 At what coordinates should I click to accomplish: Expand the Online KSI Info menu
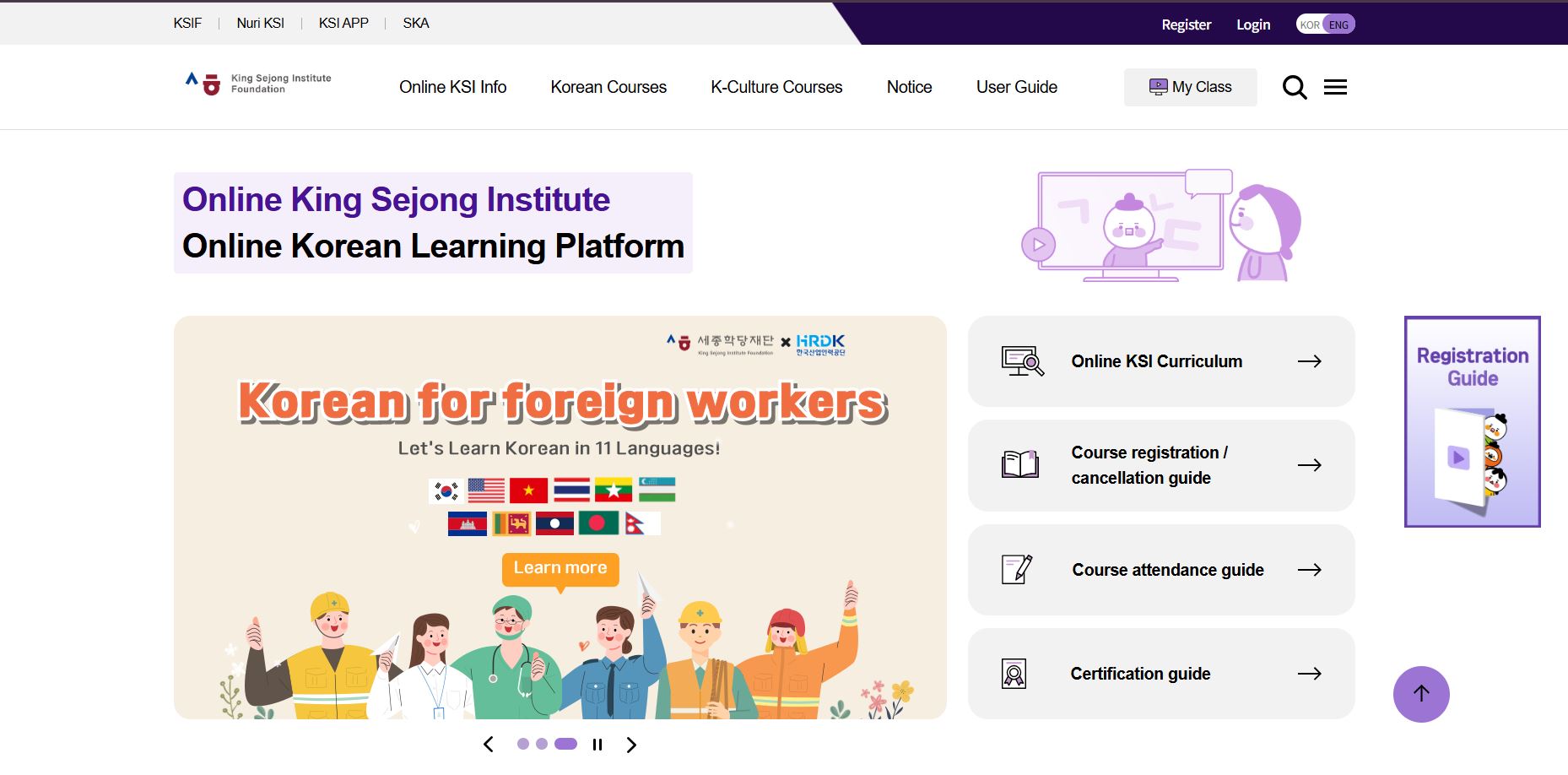452,87
